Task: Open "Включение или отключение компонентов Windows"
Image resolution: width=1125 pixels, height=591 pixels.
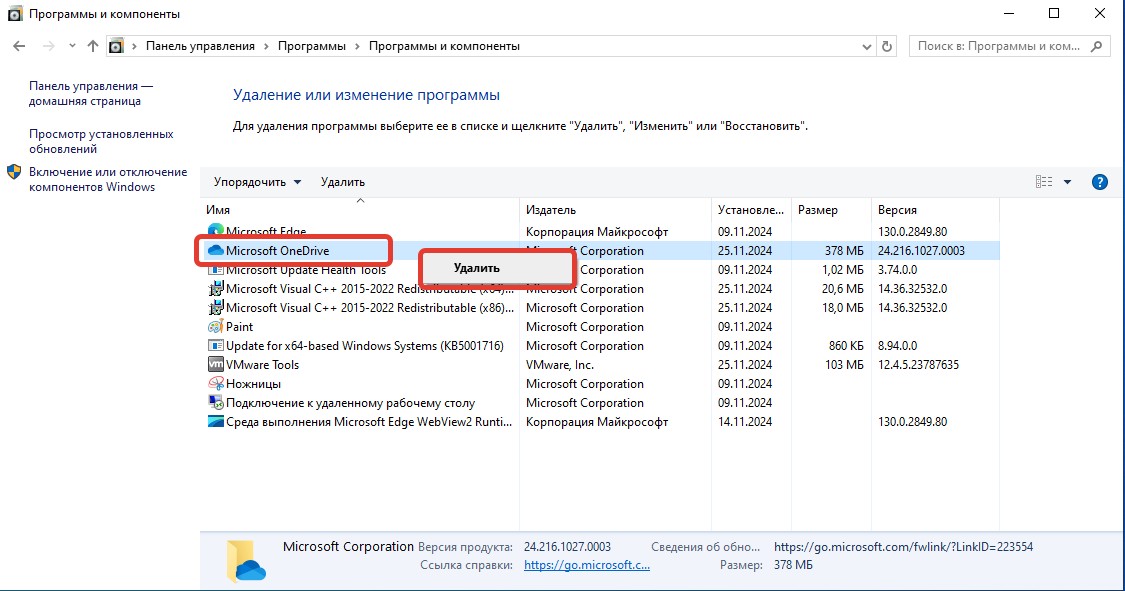Action: 108,179
